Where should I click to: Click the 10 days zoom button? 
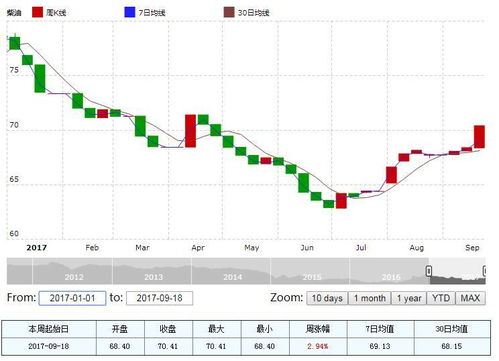pos(327,298)
